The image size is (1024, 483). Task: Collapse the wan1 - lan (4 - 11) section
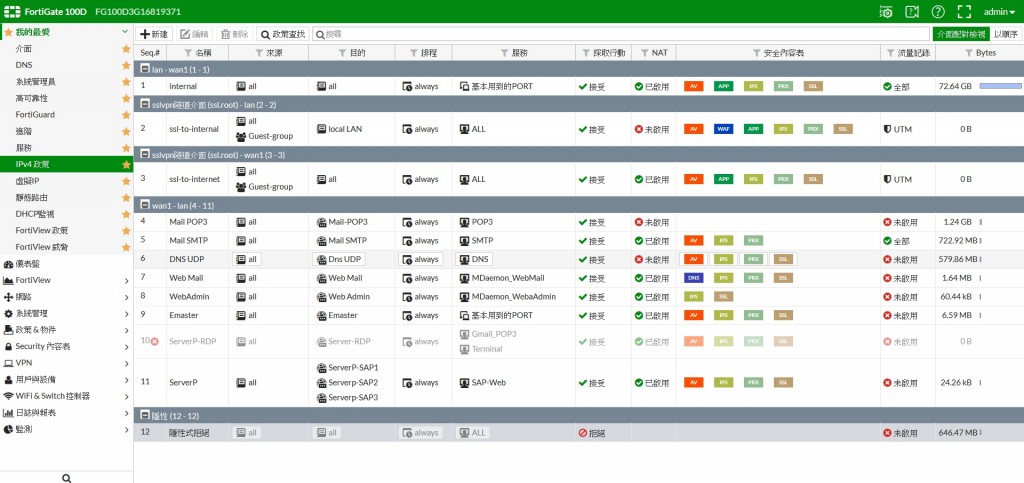pos(145,205)
